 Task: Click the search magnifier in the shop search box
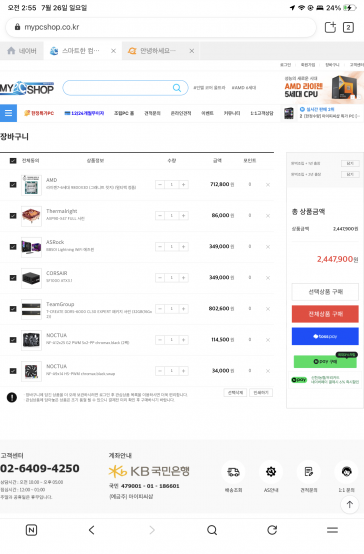(177, 88)
